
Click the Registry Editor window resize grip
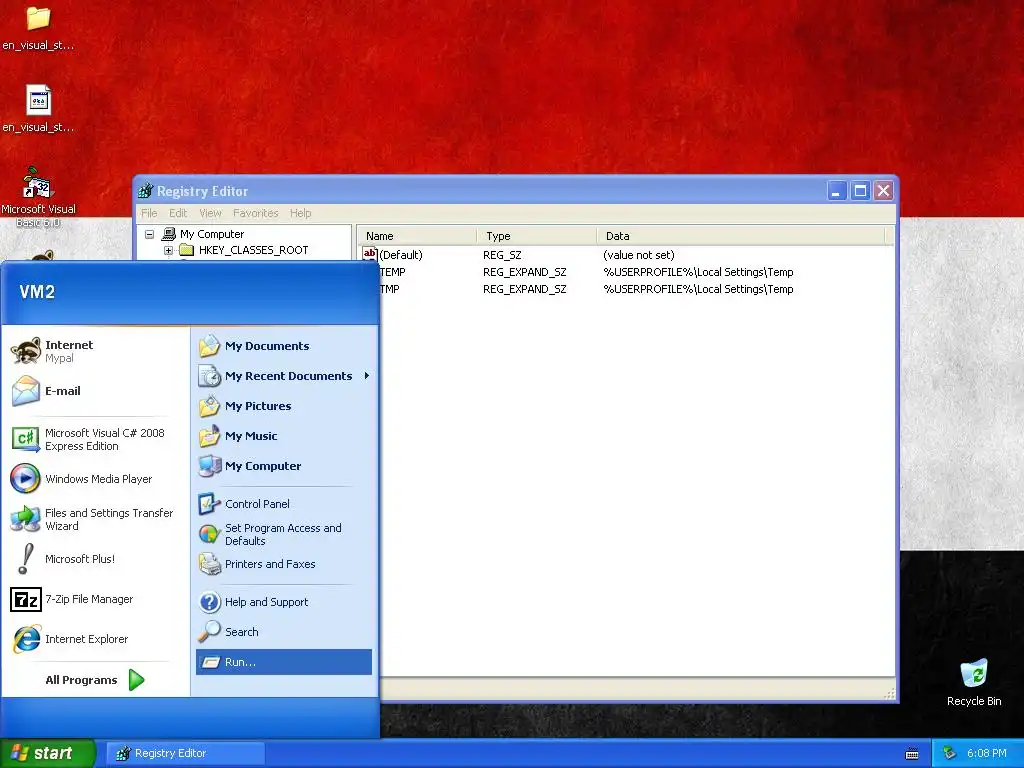[x=889, y=694]
